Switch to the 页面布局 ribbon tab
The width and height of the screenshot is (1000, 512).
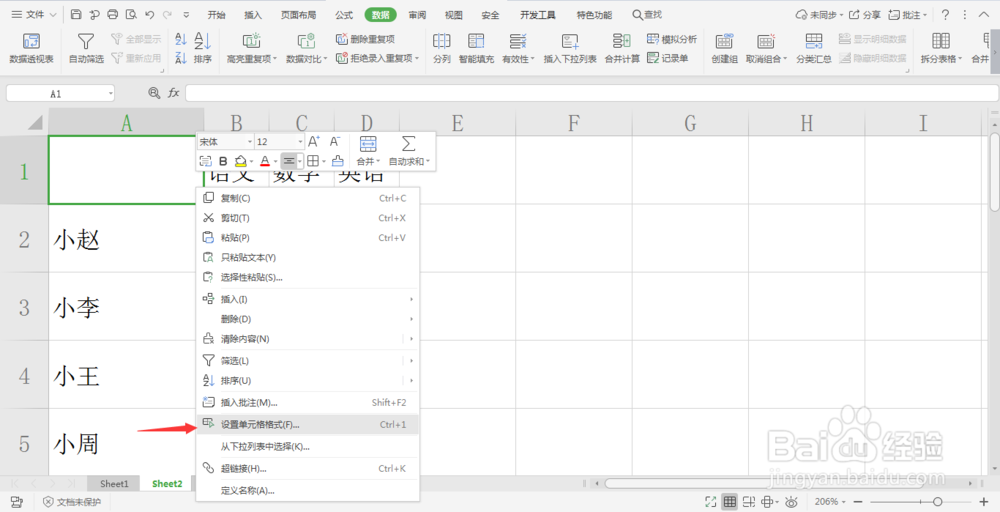tap(298, 15)
